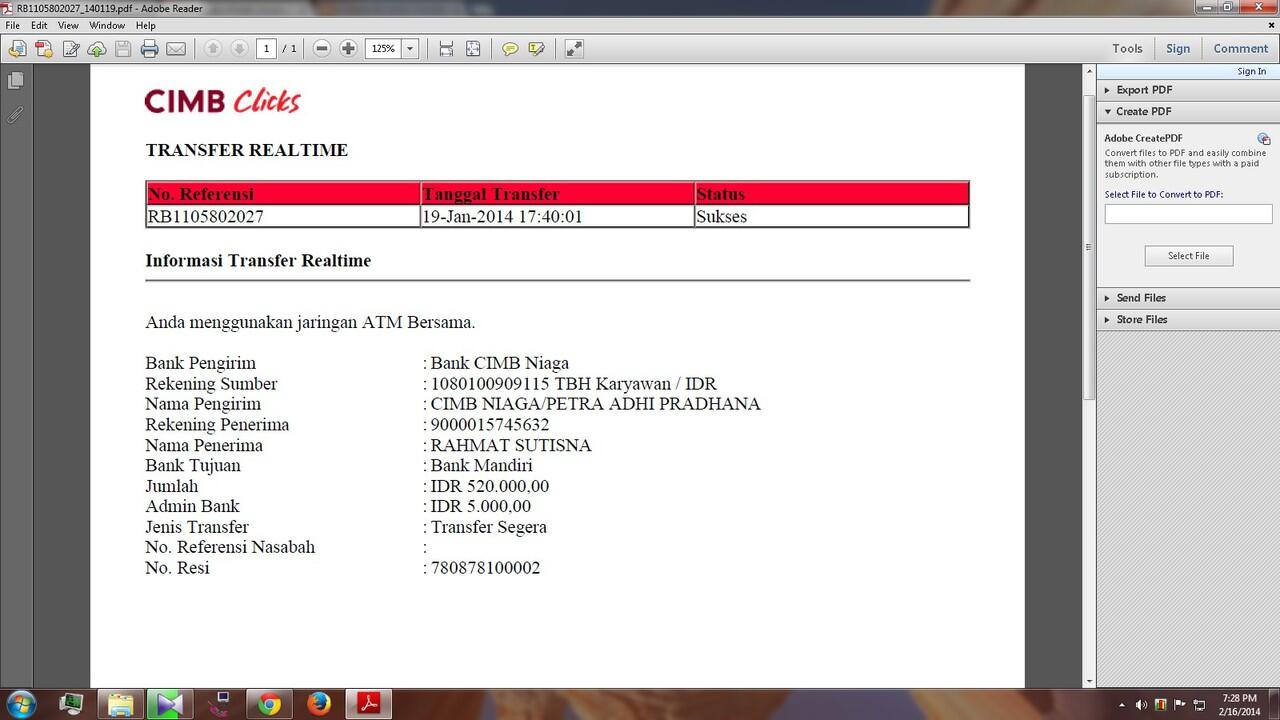Screen dimensions: 1280x720
Task: Open Windows Explorer folder taskbar icon
Action: point(119,704)
